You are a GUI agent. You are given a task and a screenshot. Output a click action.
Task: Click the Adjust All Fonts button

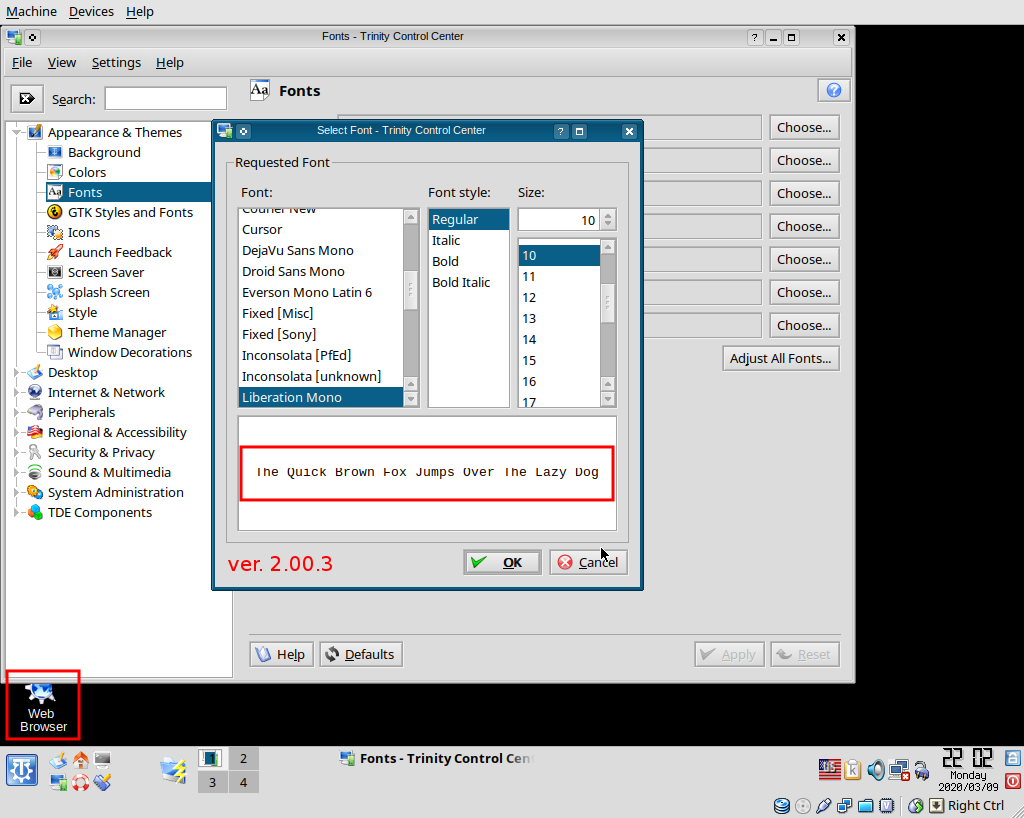coord(780,358)
